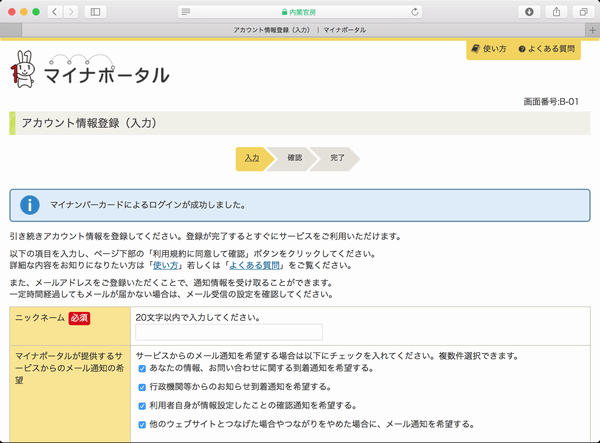
Task: Click the green lock icon in address bar
Action: [x=284, y=12]
